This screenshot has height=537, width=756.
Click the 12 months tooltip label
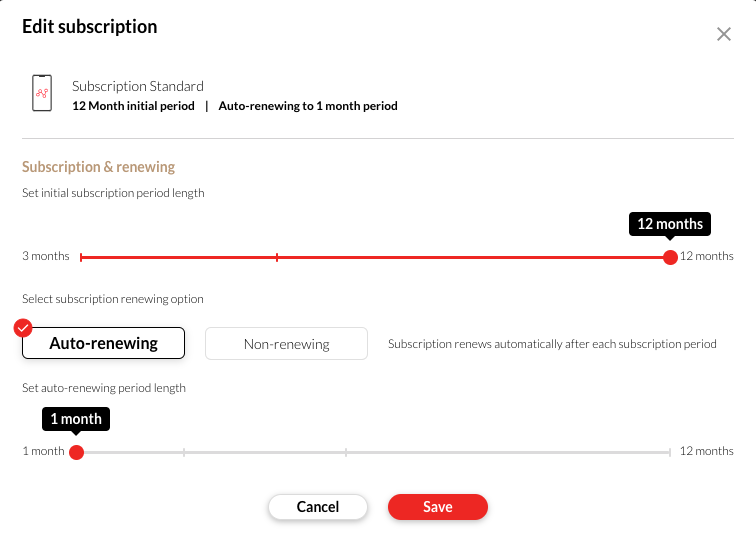tap(670, 224)
